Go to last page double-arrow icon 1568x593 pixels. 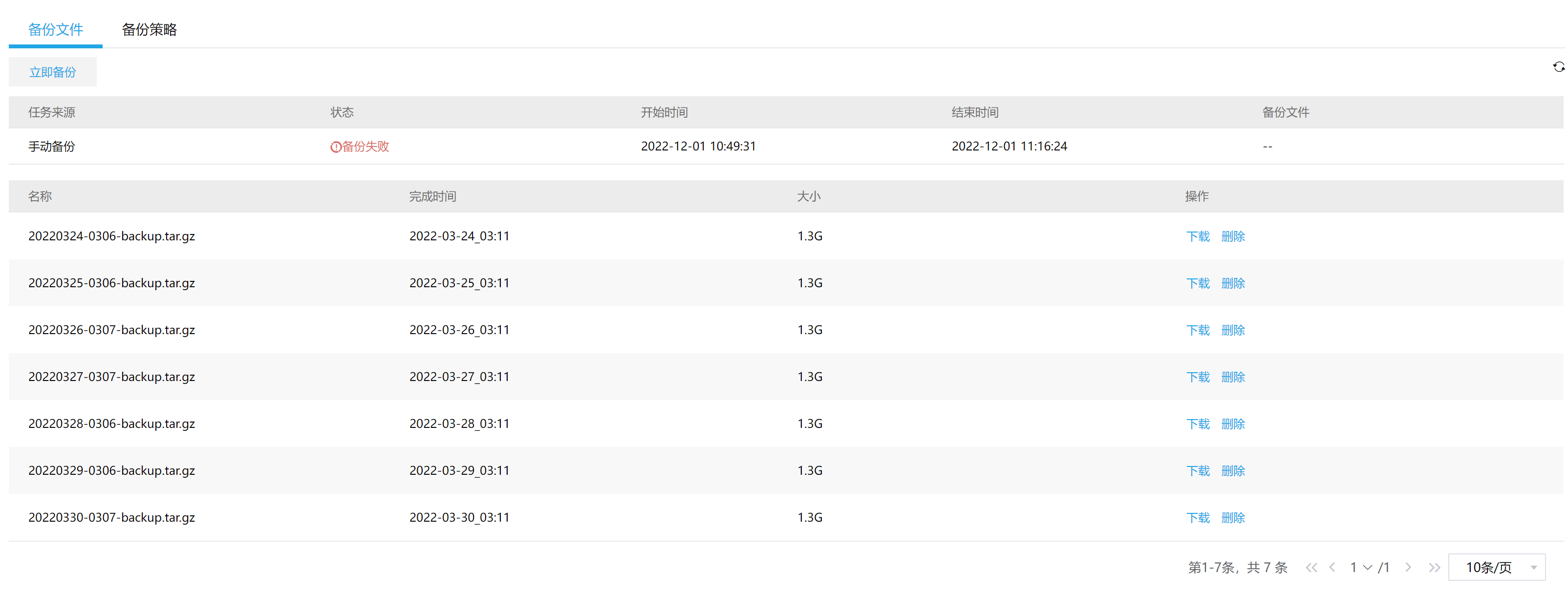click(x=1434, y=568)
